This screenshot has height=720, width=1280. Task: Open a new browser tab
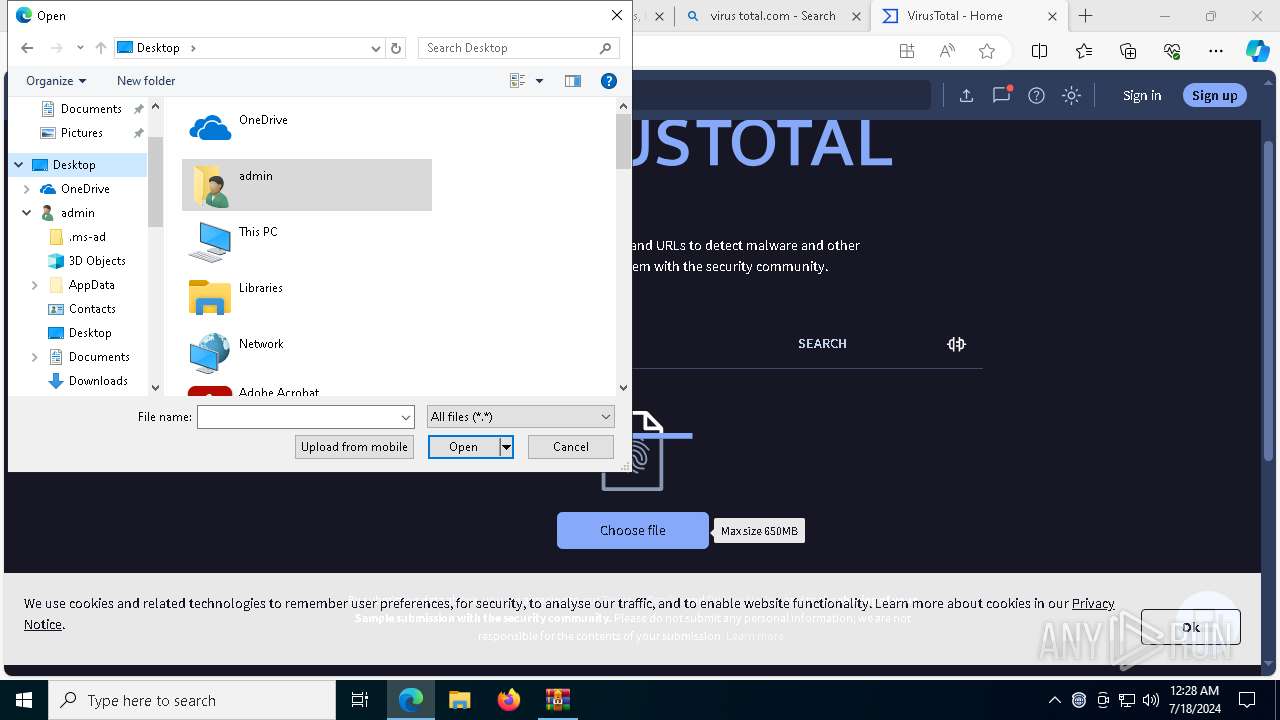pyautogui.click(x=1086, y=16)
